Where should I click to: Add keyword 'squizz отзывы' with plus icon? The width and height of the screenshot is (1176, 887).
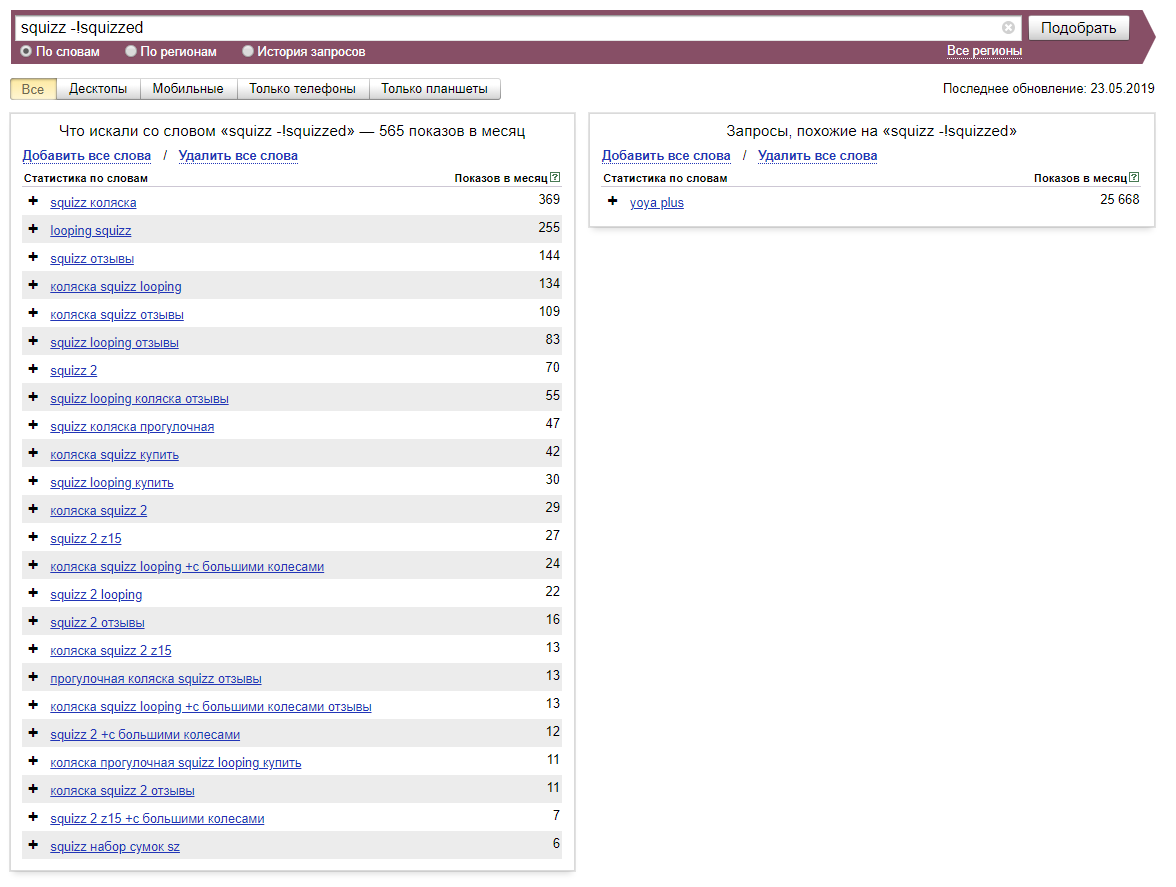(x=33, y=257)
